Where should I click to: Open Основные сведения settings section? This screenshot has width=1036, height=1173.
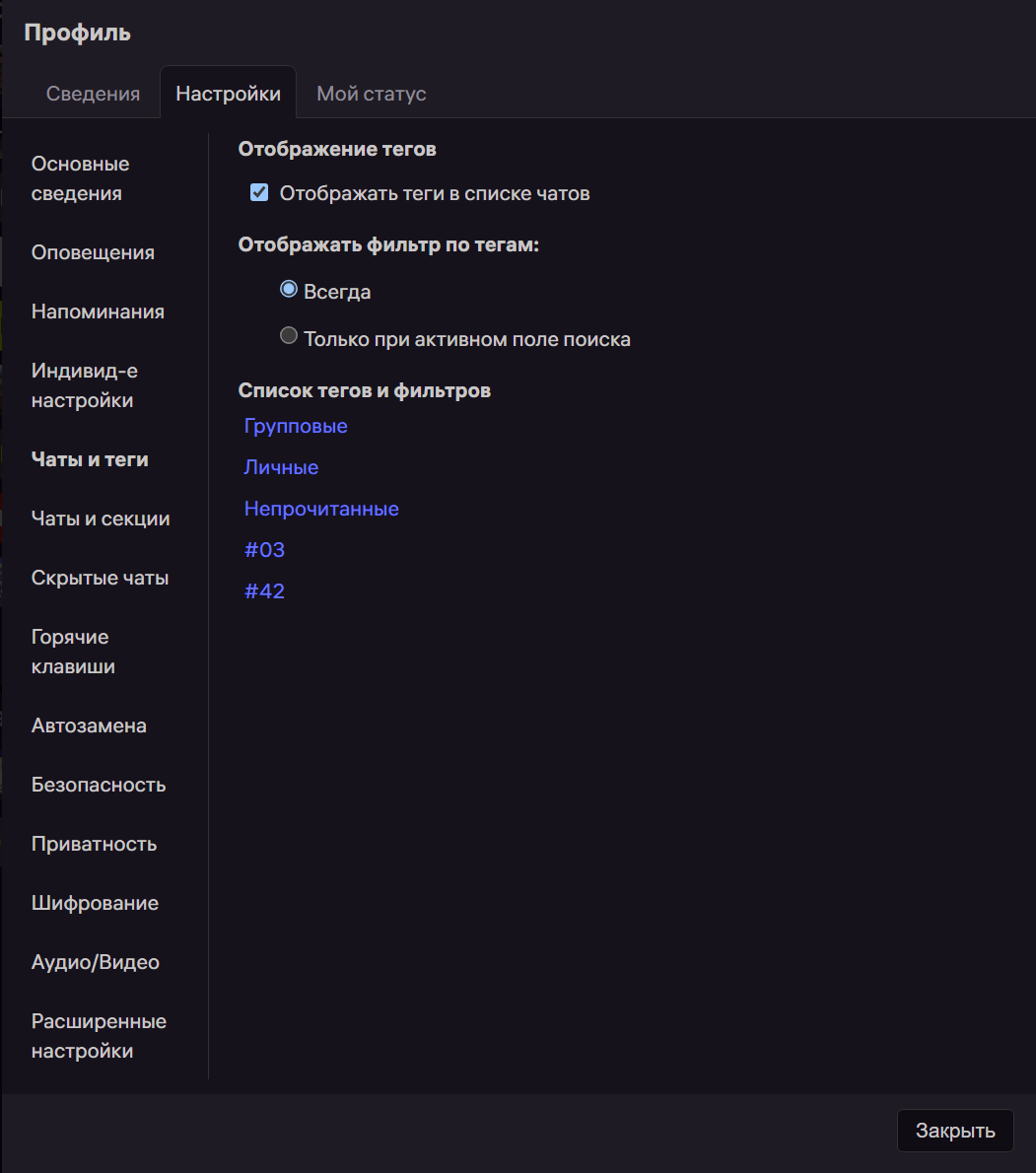click(80, 177)
